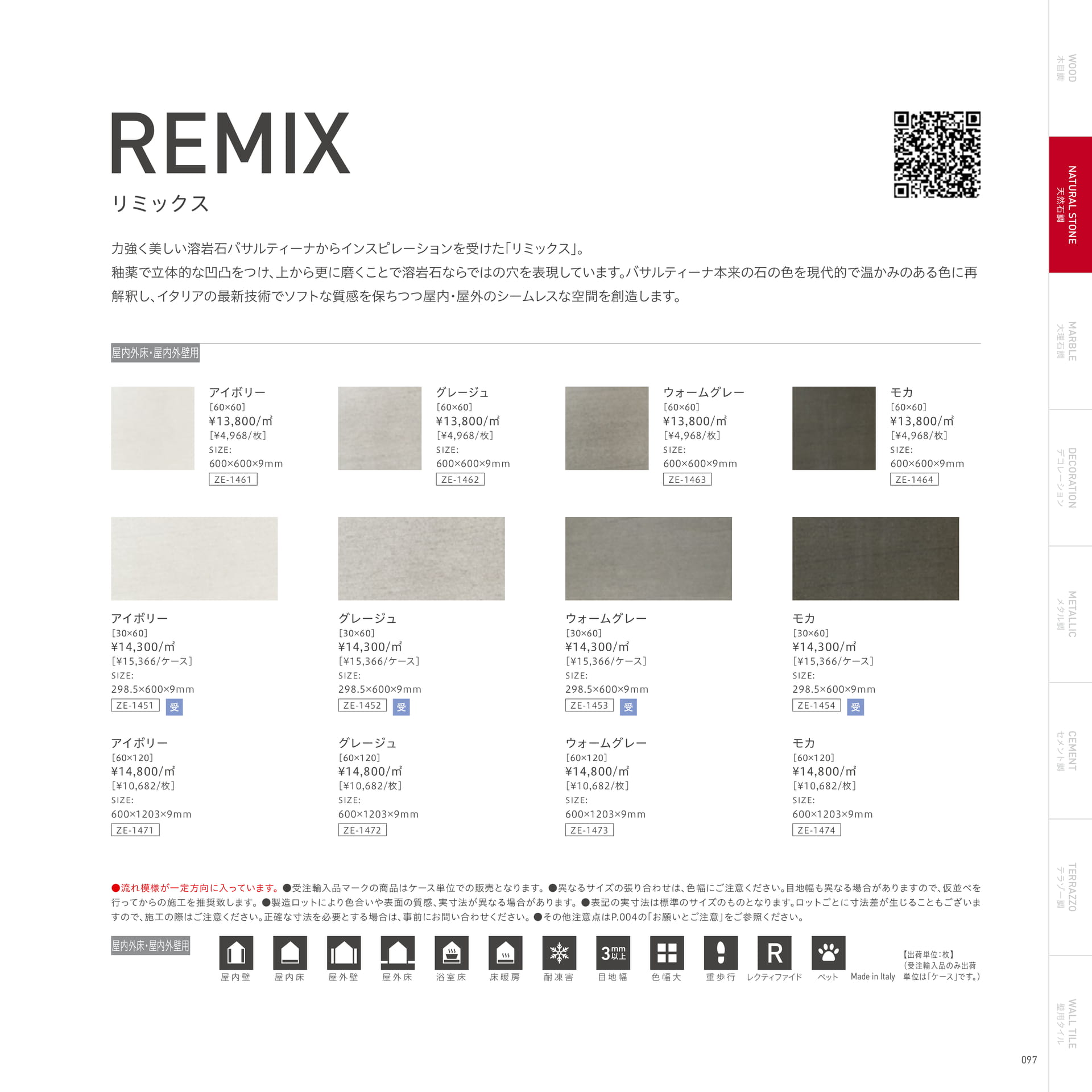1092x1092 pixels.
Task: Click the リミックス subtitle
Action: [160, 203]
